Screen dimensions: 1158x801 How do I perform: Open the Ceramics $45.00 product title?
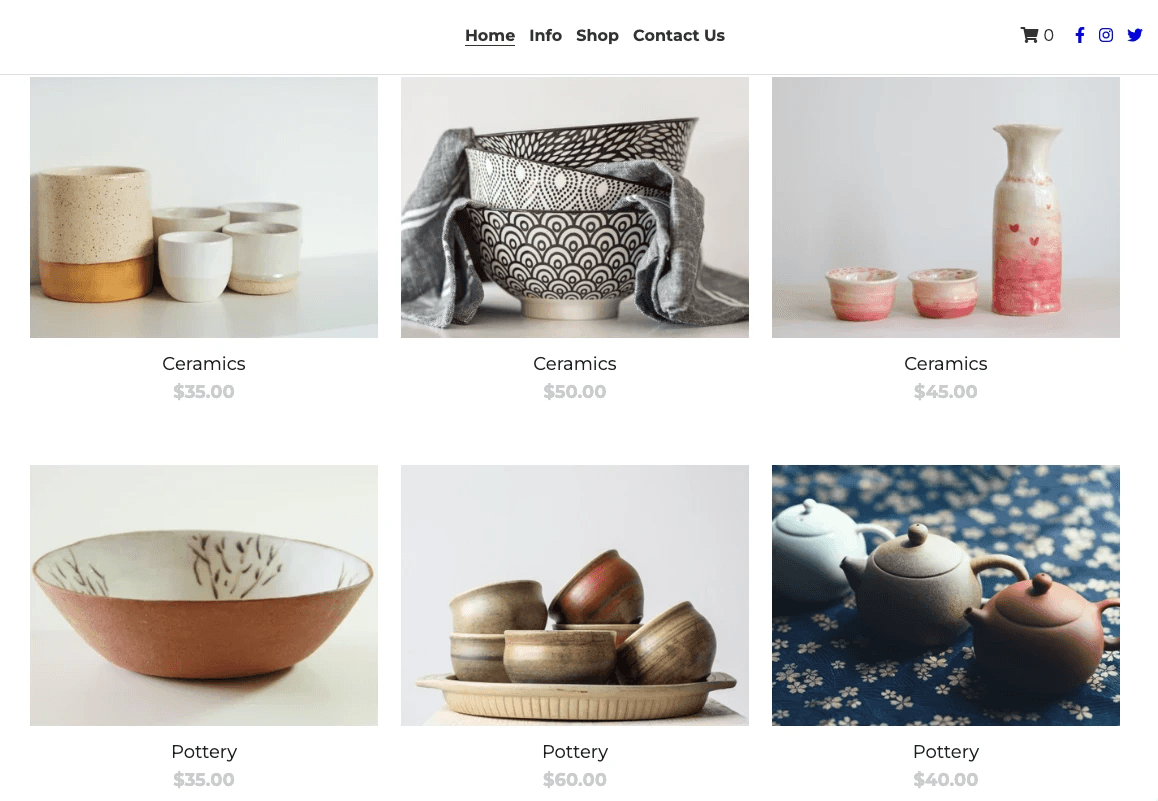tap(945, 364)
